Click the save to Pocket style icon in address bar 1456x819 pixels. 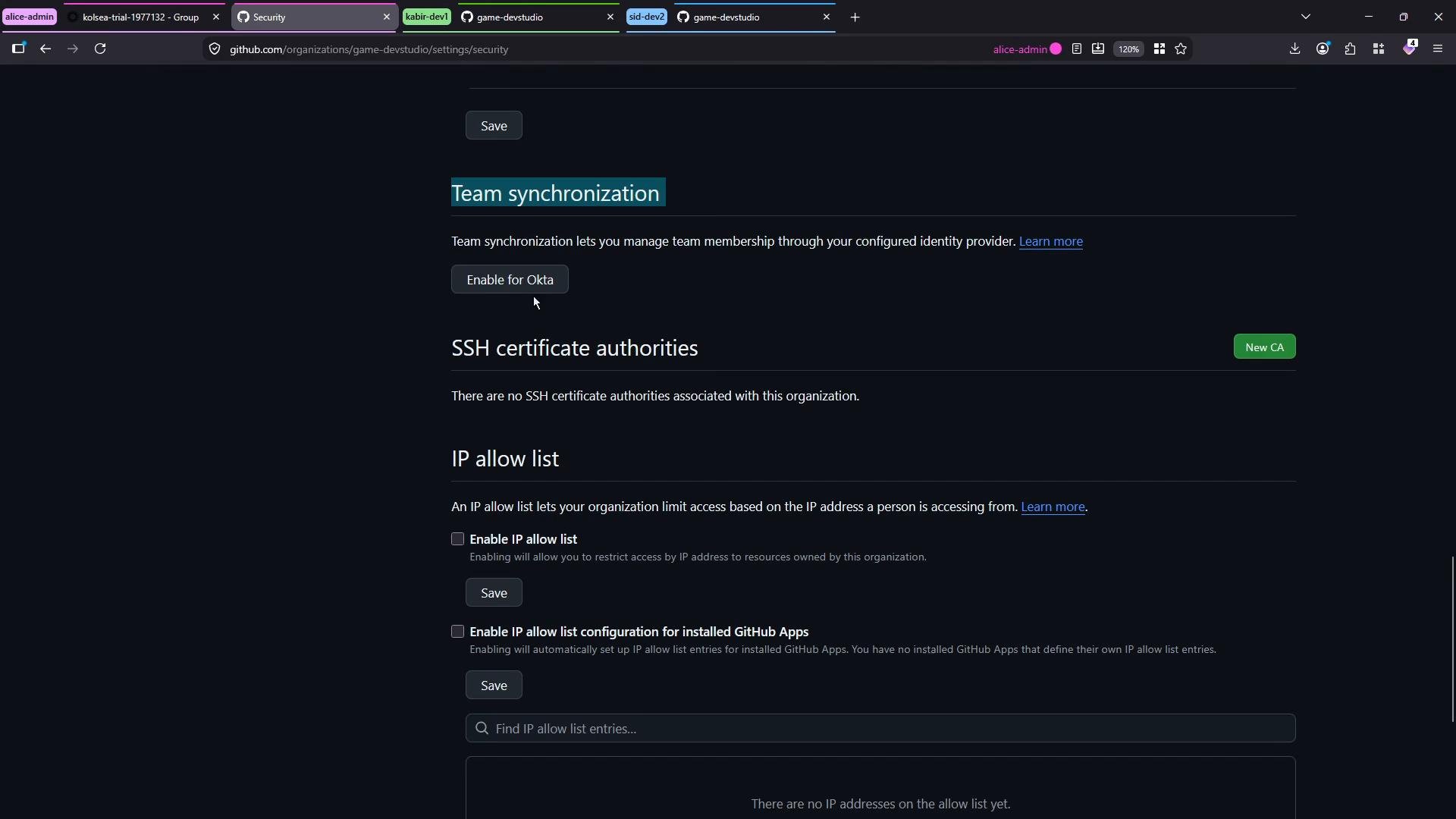click(x=1097, y=49)
